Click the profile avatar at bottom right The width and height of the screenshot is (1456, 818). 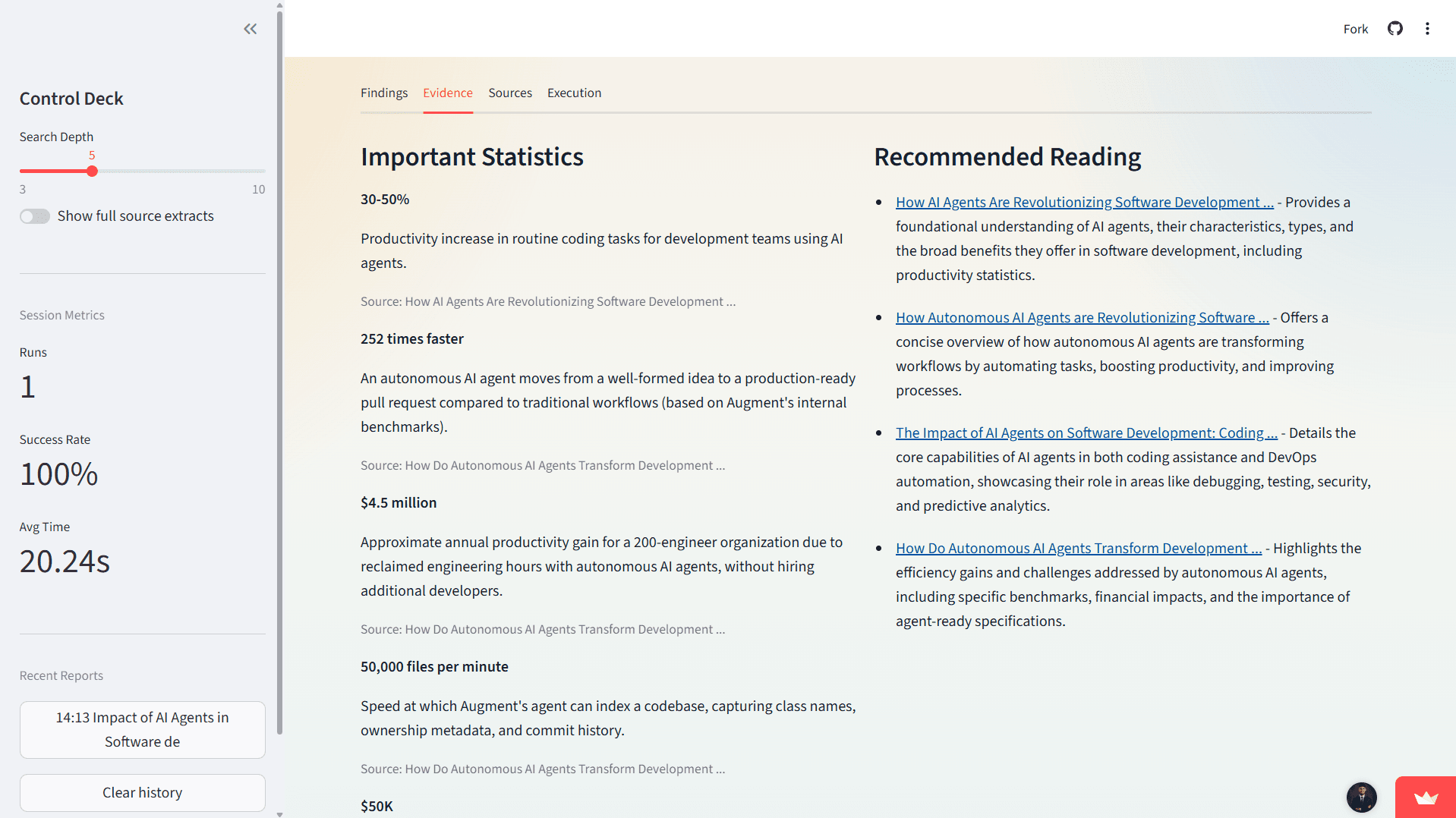point(1361,797)
